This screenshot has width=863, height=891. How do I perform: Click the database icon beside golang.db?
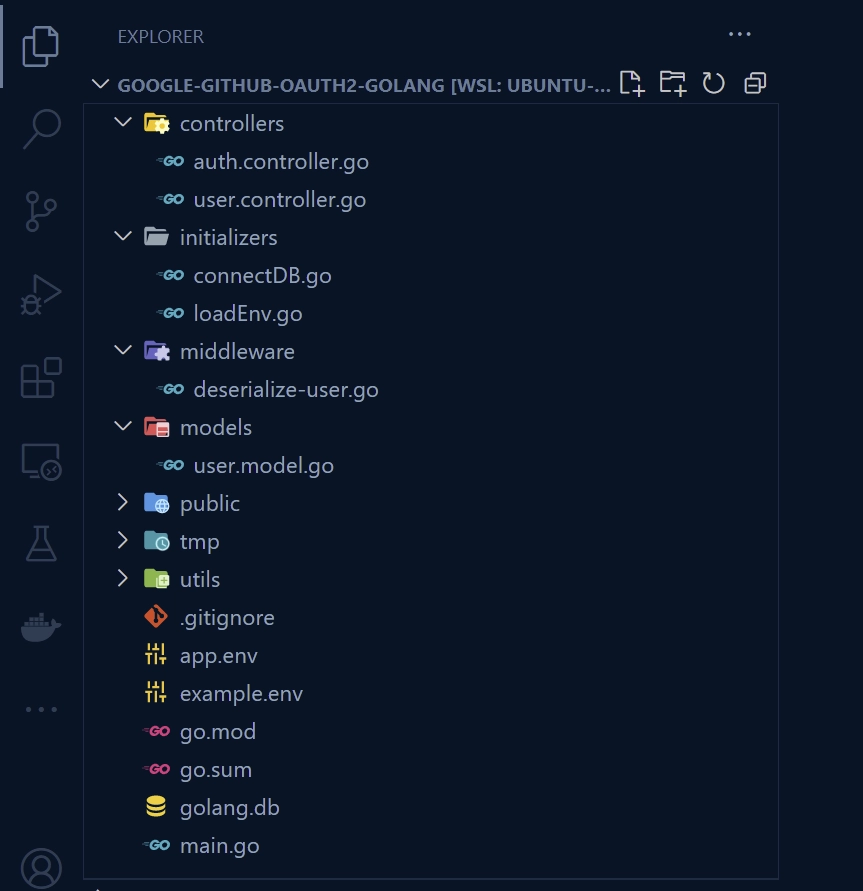coord(156,807)
